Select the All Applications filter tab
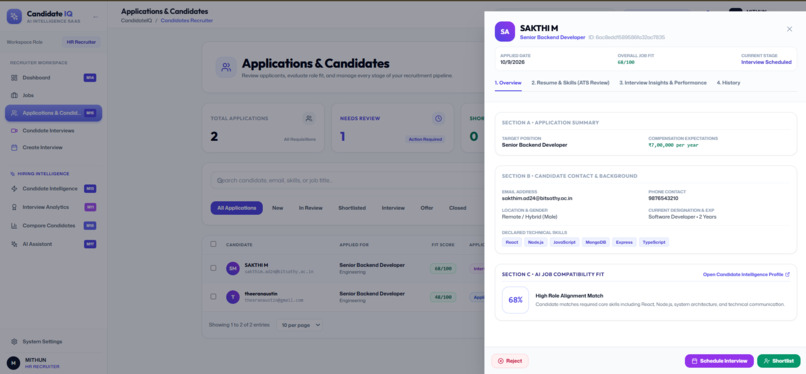 click(236, 208)
